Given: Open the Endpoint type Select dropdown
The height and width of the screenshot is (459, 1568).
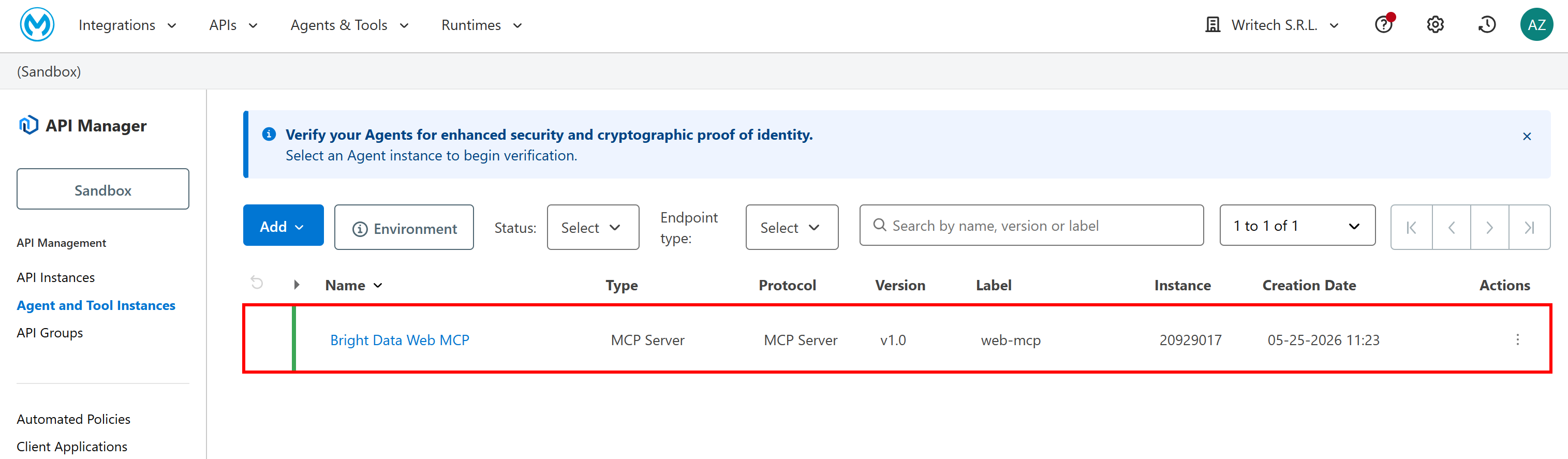Looking at the screenshot, I should click(x=792, y=227).
